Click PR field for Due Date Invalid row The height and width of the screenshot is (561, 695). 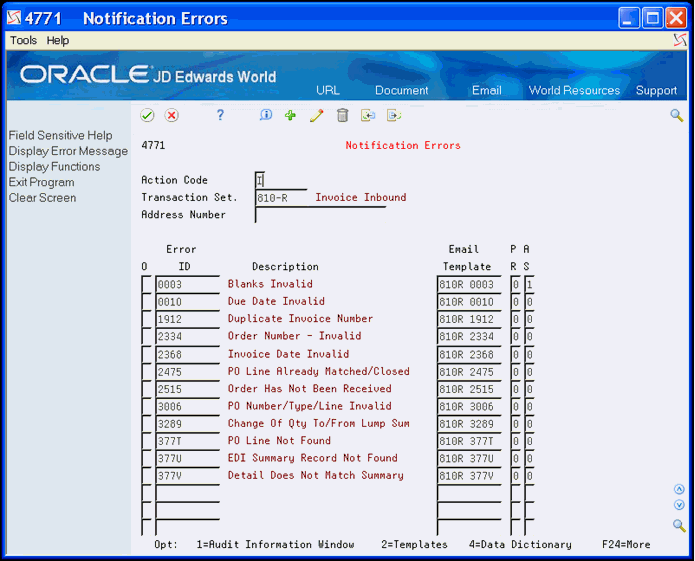pos(515,302)
